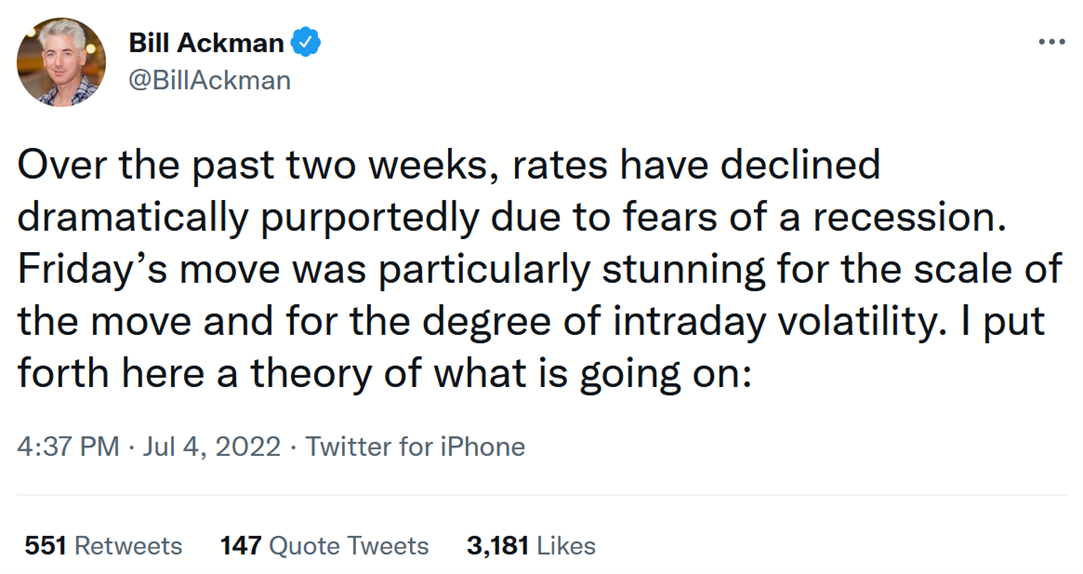View the 551 Retweets list
Image resolution: width=1083 pixels, height=574 pixels.
pos(103,546)
